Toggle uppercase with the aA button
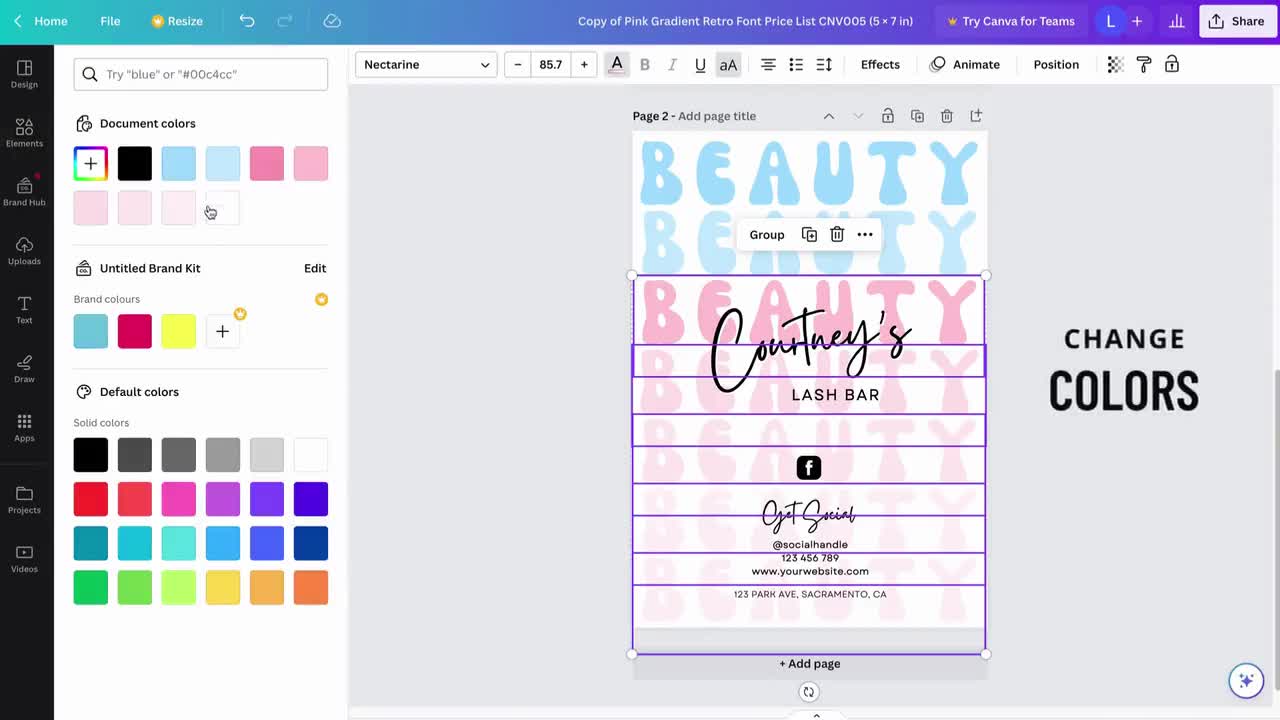 click(x=728, y=64)
